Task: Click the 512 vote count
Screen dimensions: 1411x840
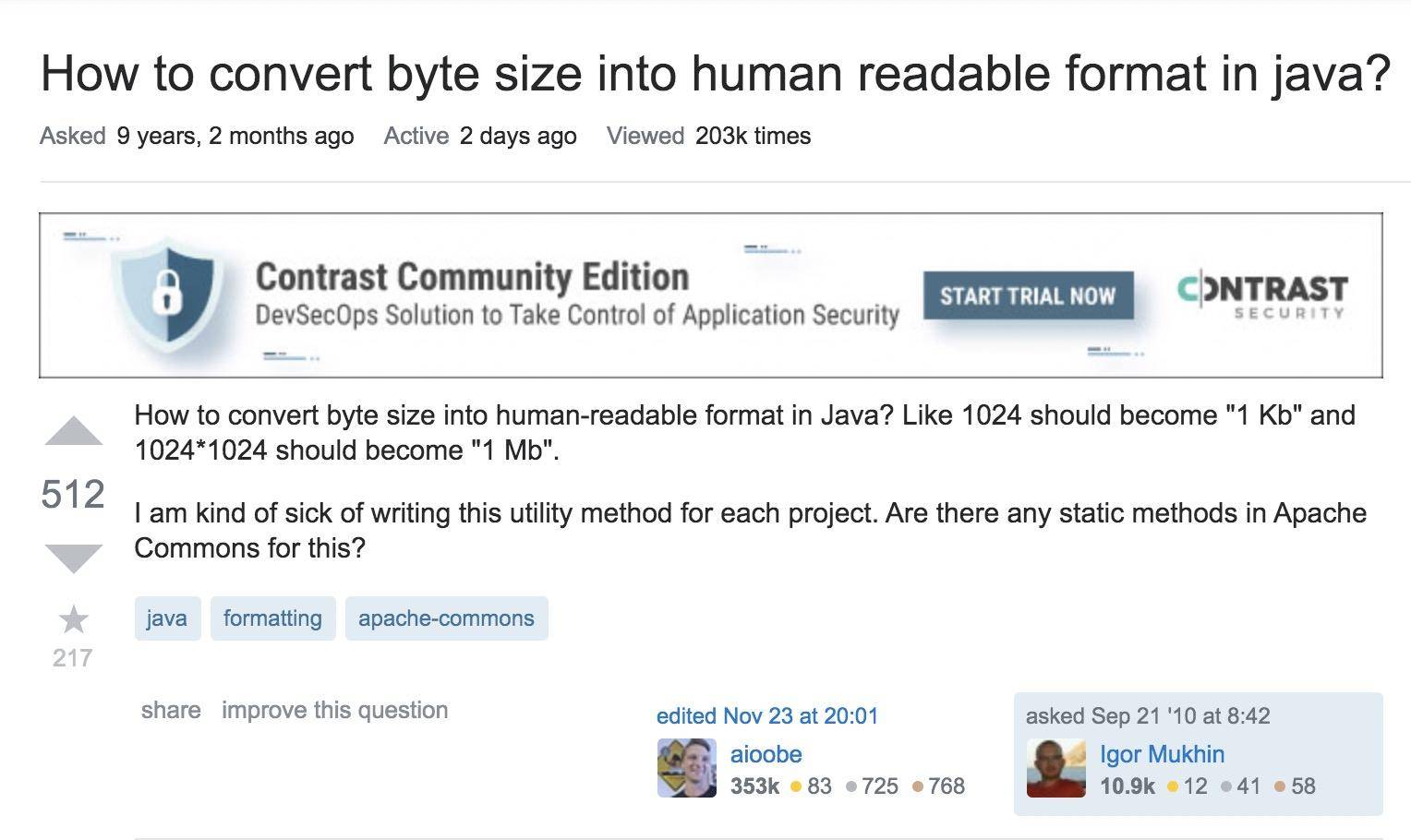Action: click(73, 495)
